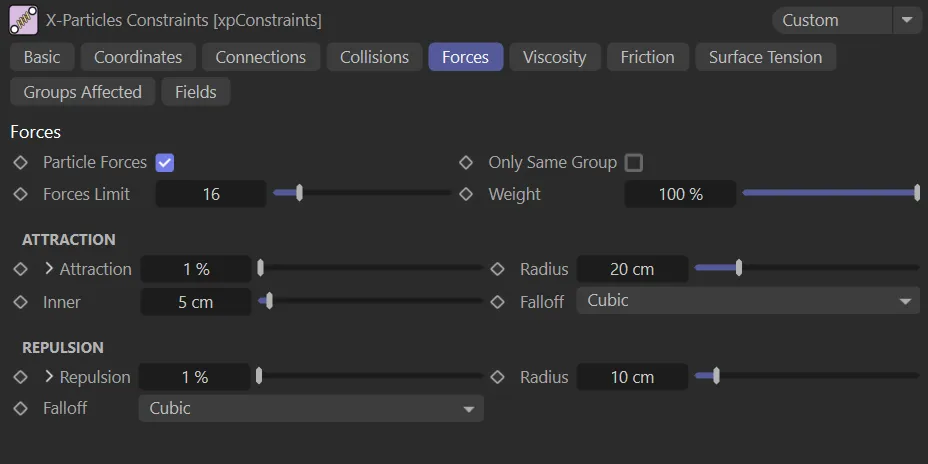928x464 pixels.
Task: Click keyframe diamond for Only Same Group
Action: 466,162
